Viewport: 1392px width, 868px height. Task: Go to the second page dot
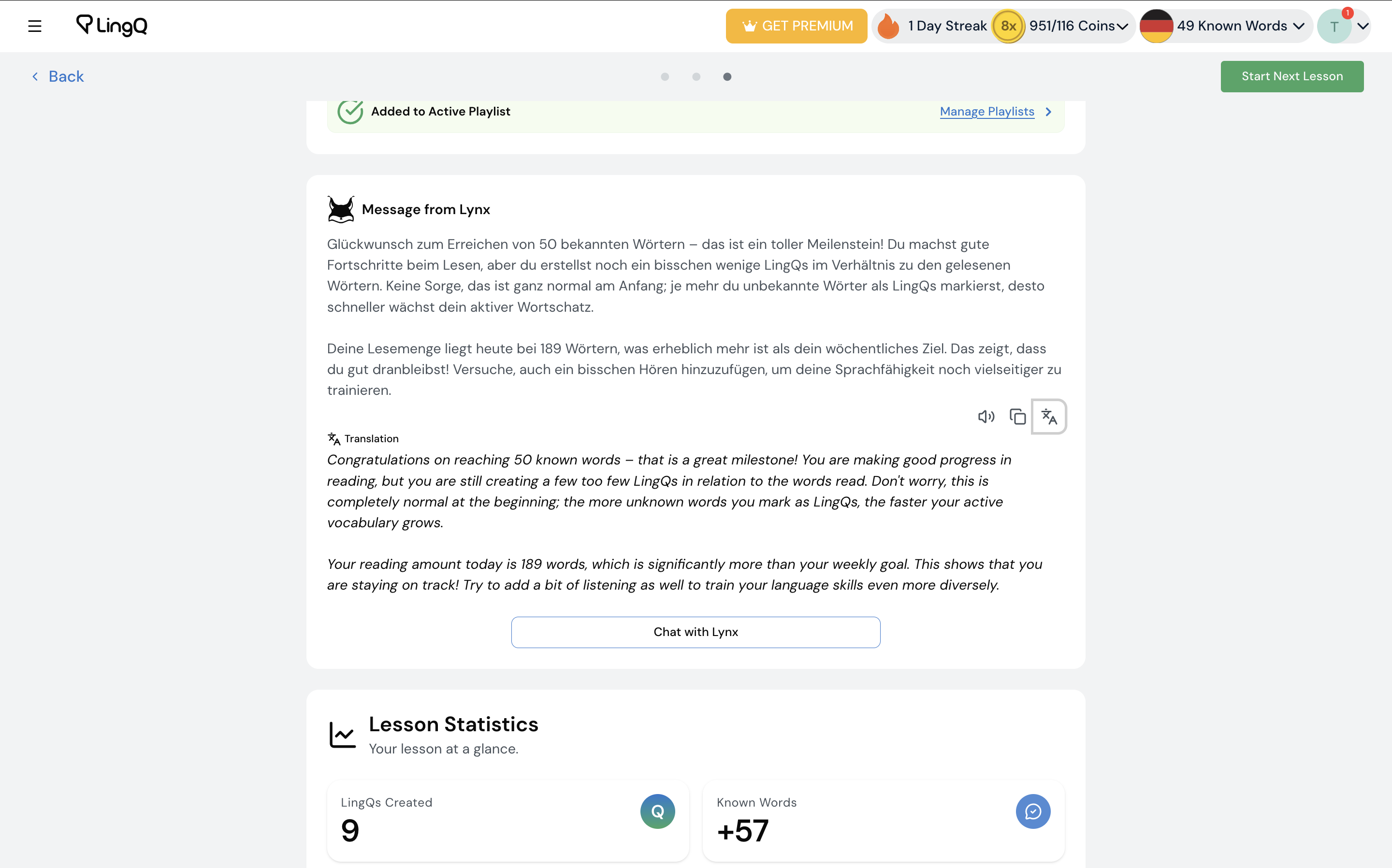point(696,77)
